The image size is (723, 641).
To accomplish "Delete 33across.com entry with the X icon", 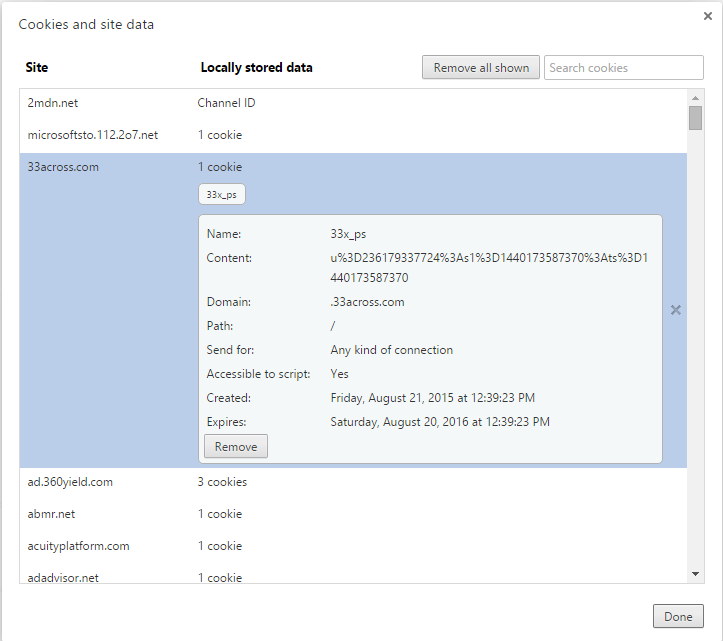I will (676, 310).
